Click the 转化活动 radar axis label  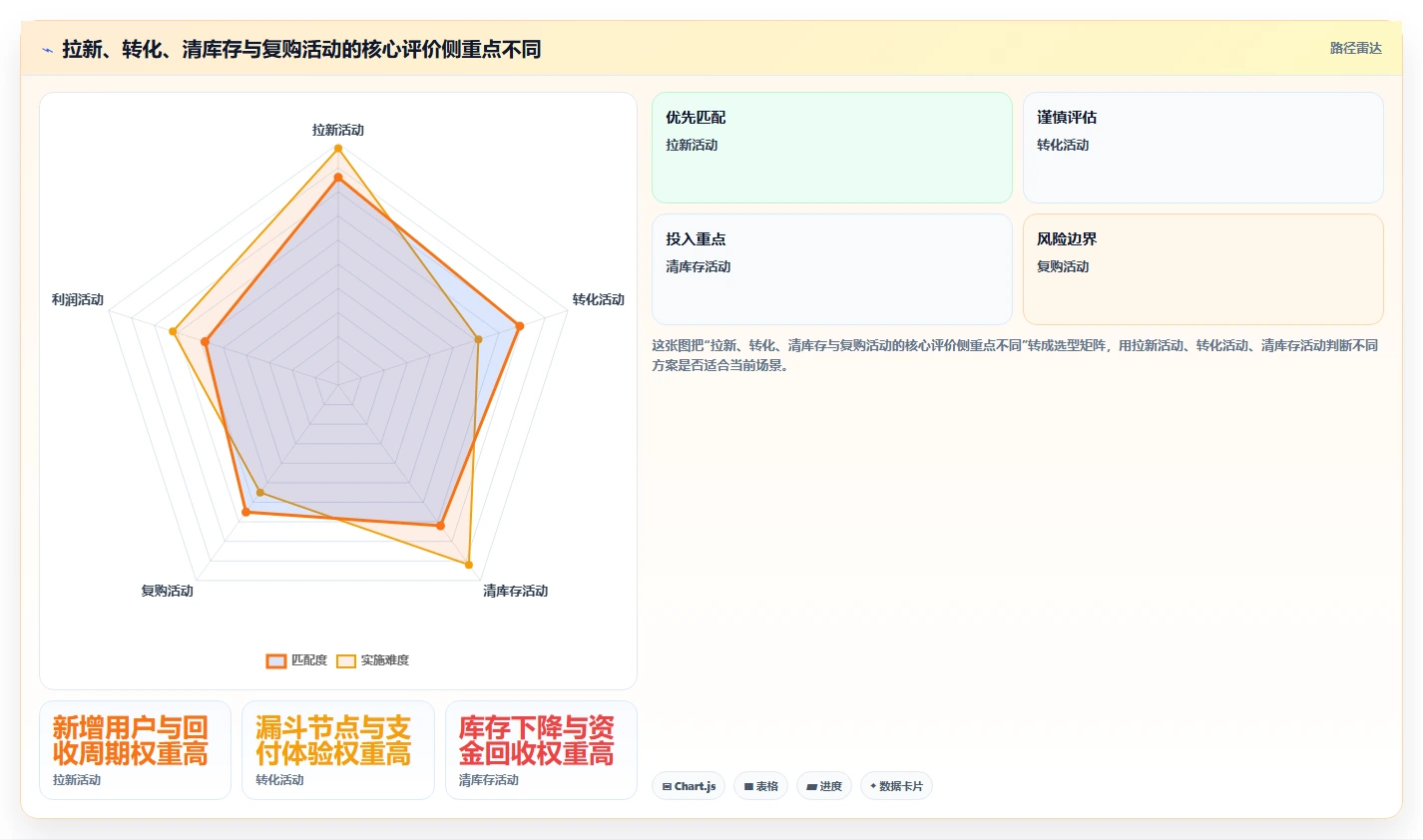tap(599, 299)
